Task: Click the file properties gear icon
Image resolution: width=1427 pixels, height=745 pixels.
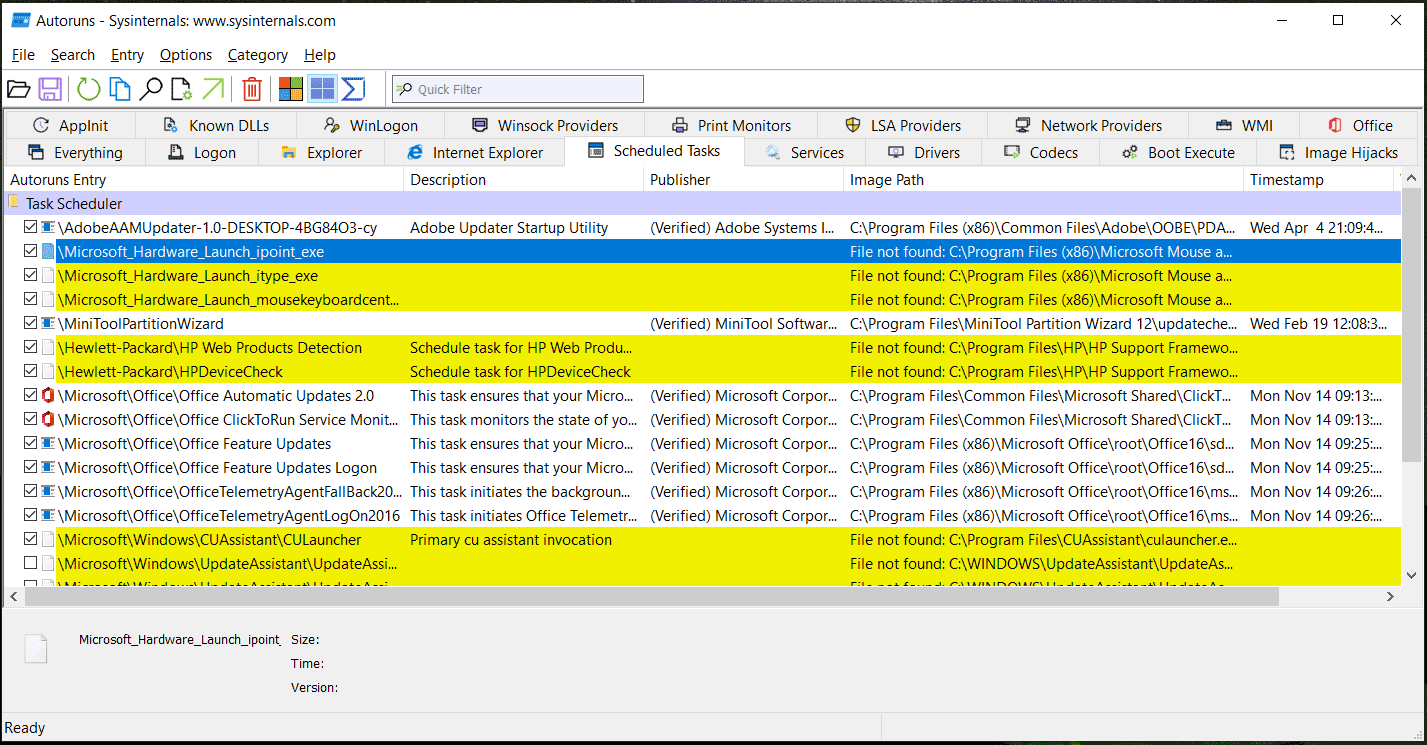Action: [x=182, y=89]
